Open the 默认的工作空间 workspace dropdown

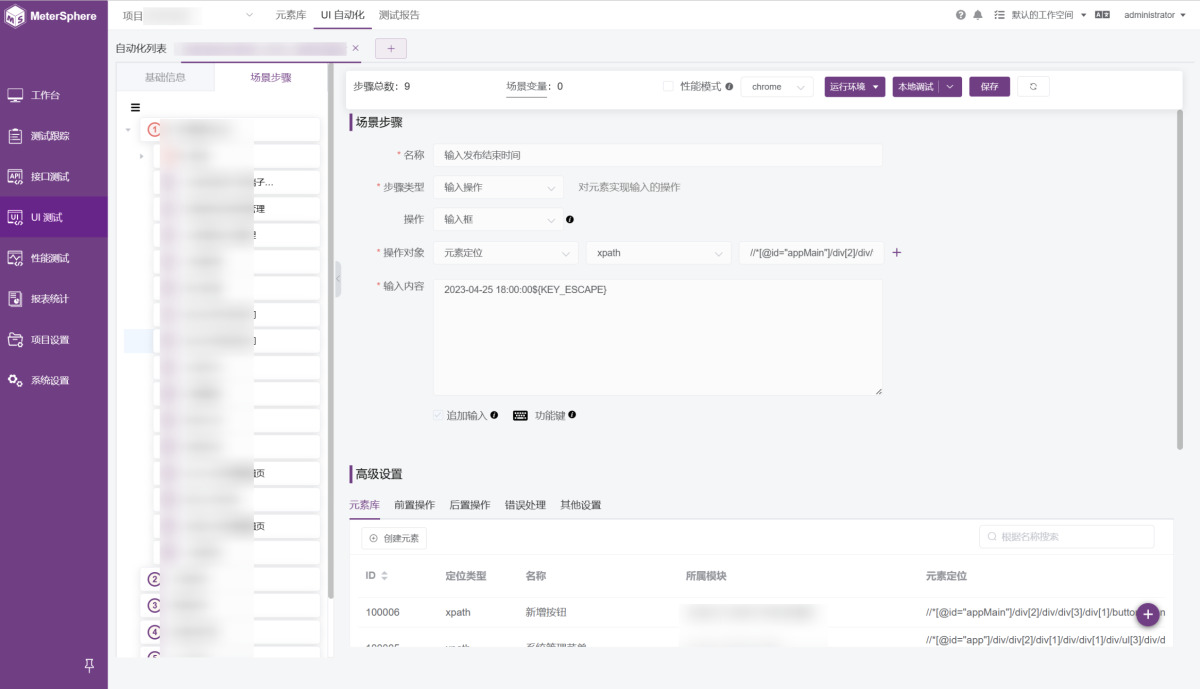[1049, 15]
